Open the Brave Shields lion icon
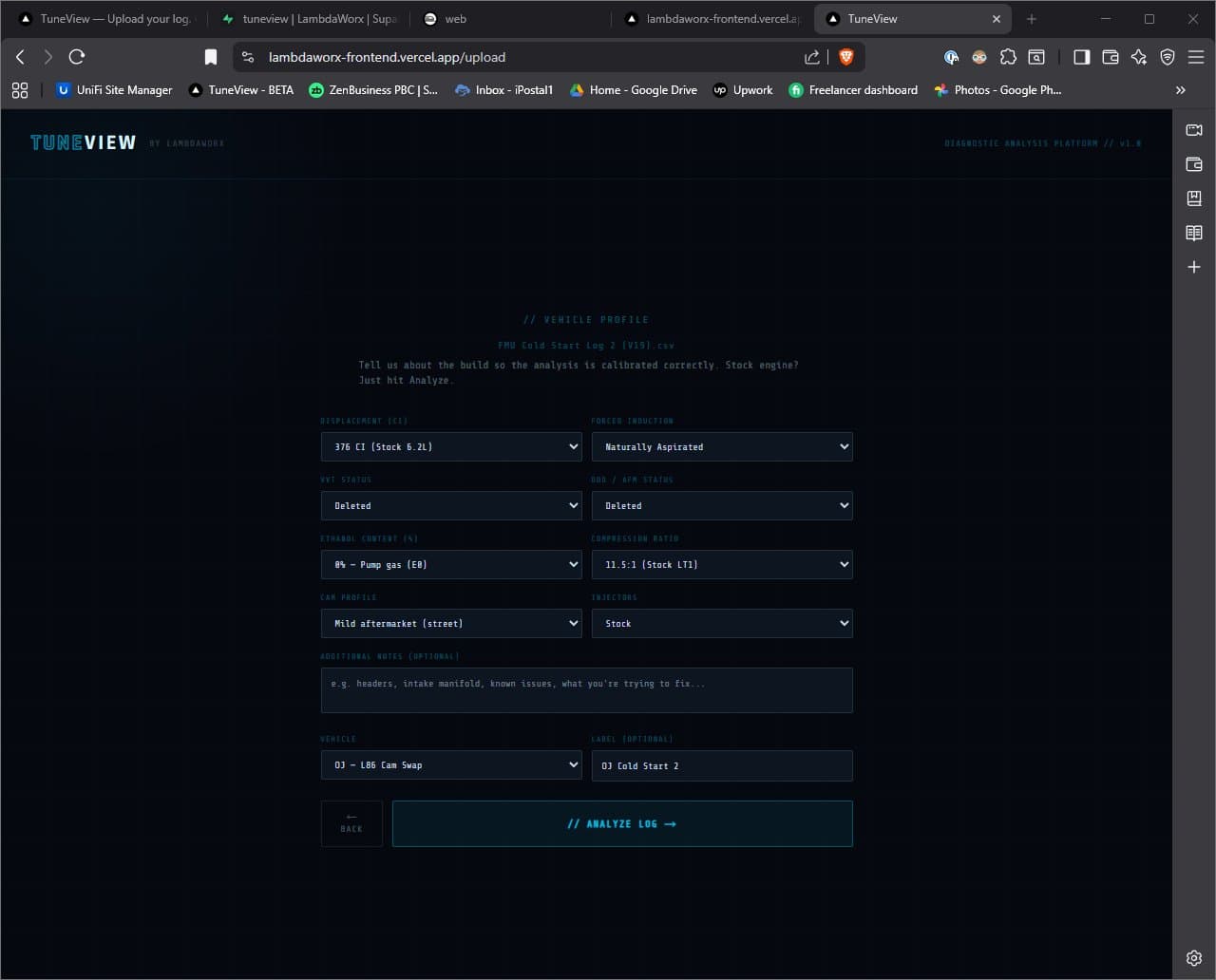Image resolution: width=1216 pixels, height=980 pixels. click(845, 57)
